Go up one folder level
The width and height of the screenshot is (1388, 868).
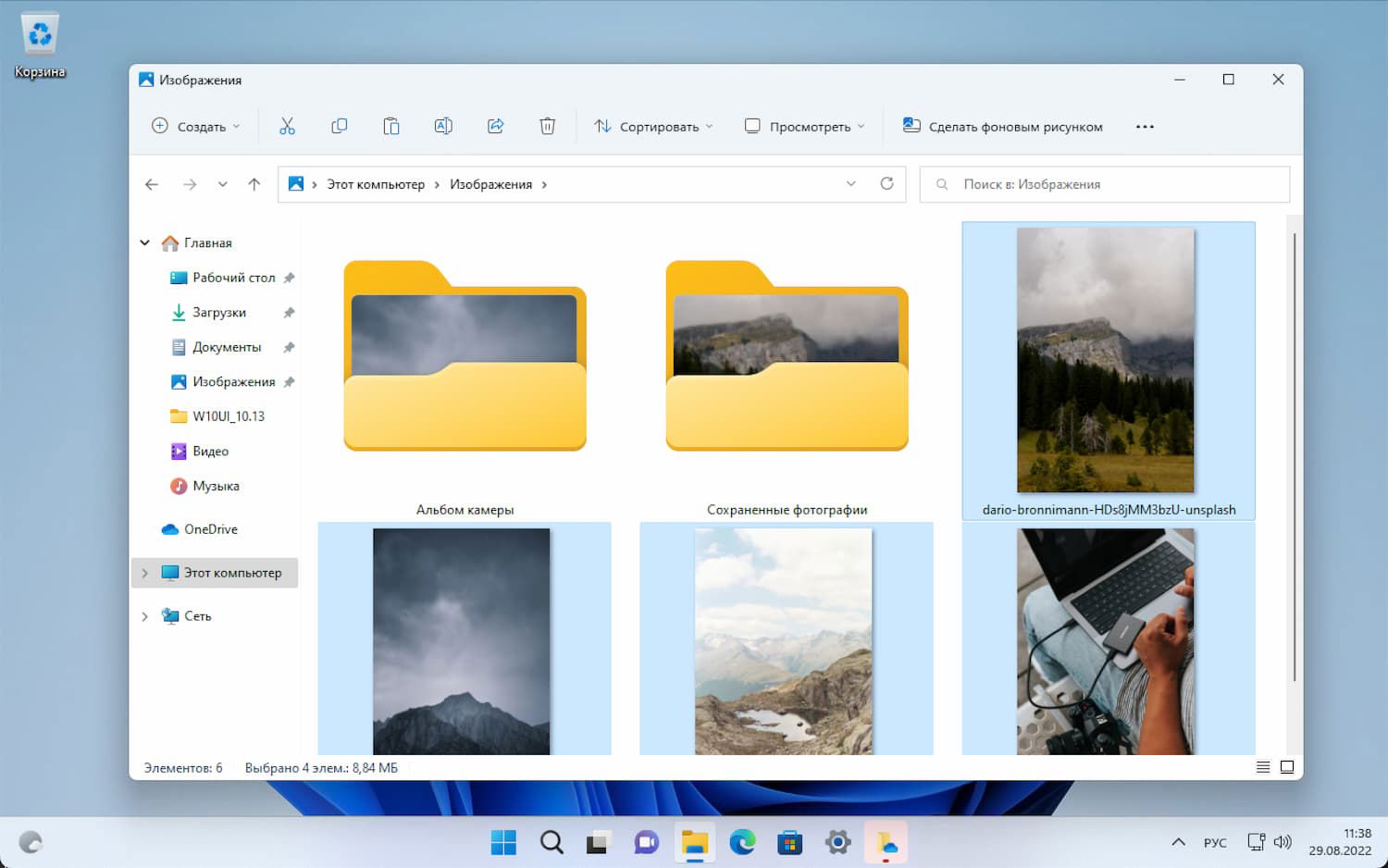tap(254, 184)
